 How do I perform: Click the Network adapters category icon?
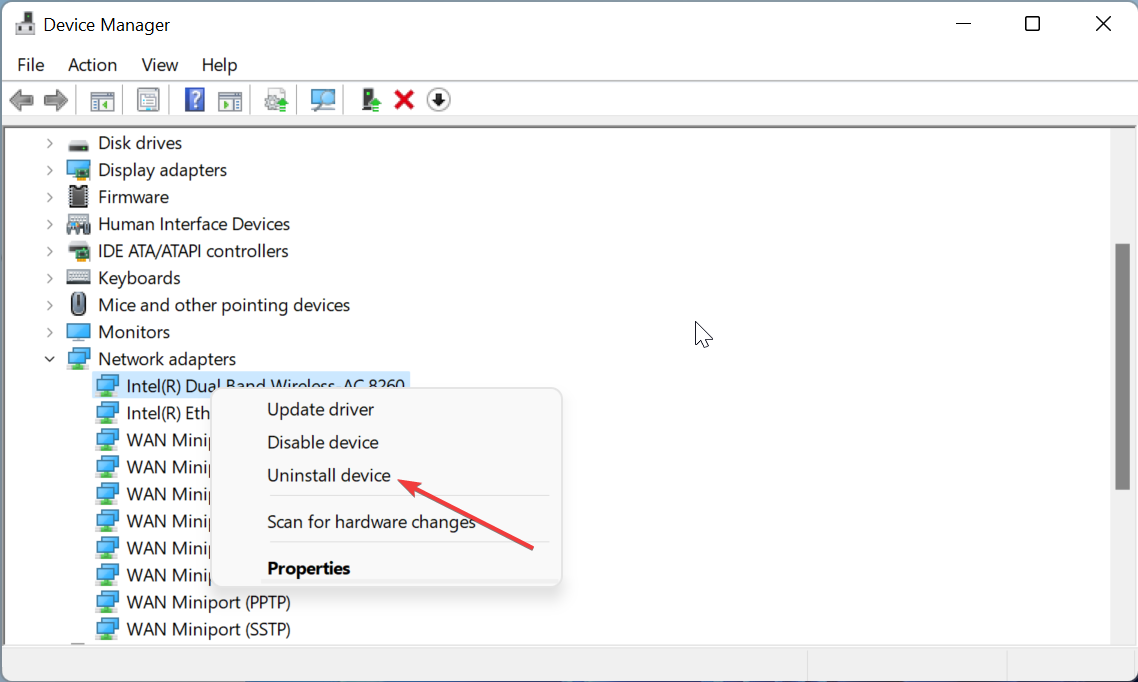pos(78,358)
